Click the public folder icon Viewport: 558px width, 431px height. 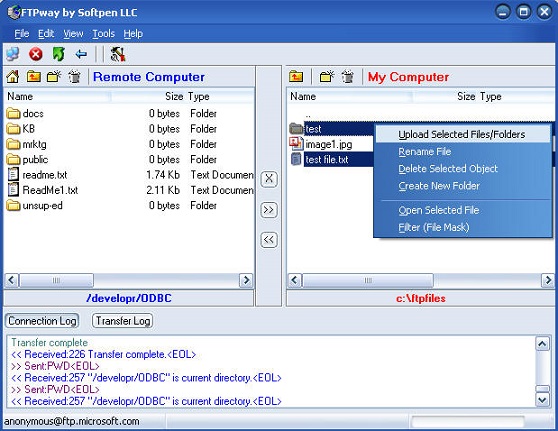(x=13, y=159)
